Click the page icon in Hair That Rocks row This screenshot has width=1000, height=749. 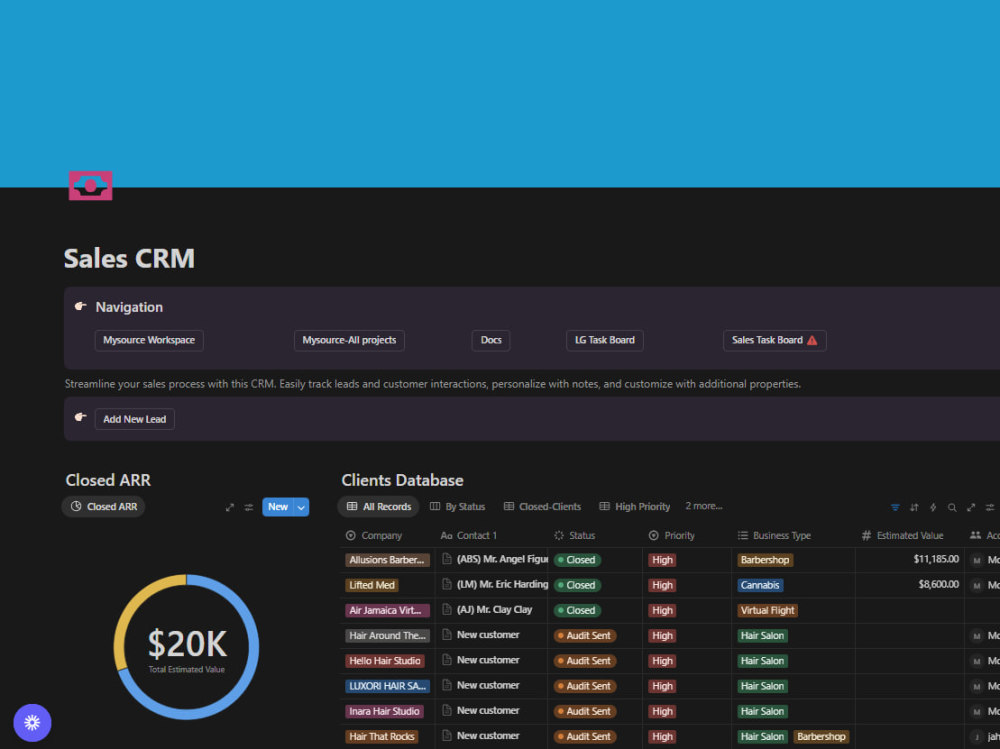coord(447,736)
